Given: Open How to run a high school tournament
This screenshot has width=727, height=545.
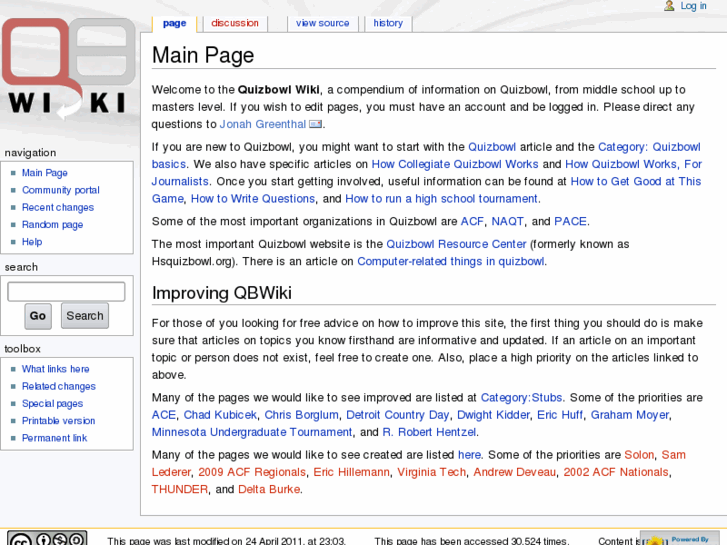Looking at the screenshot, I should pos(441,199).
